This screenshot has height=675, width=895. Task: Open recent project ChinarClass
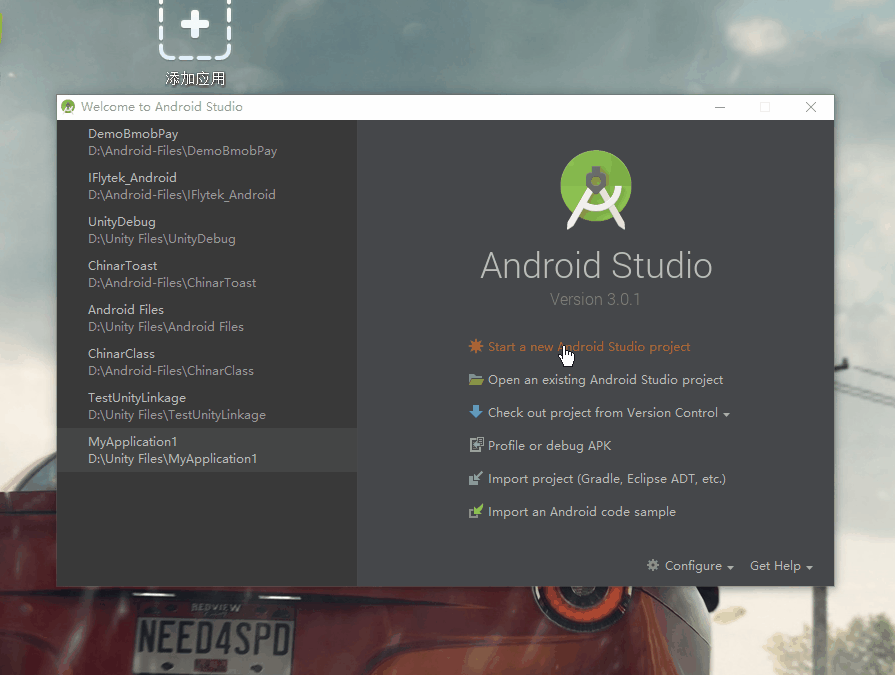[x=207, y=362]
